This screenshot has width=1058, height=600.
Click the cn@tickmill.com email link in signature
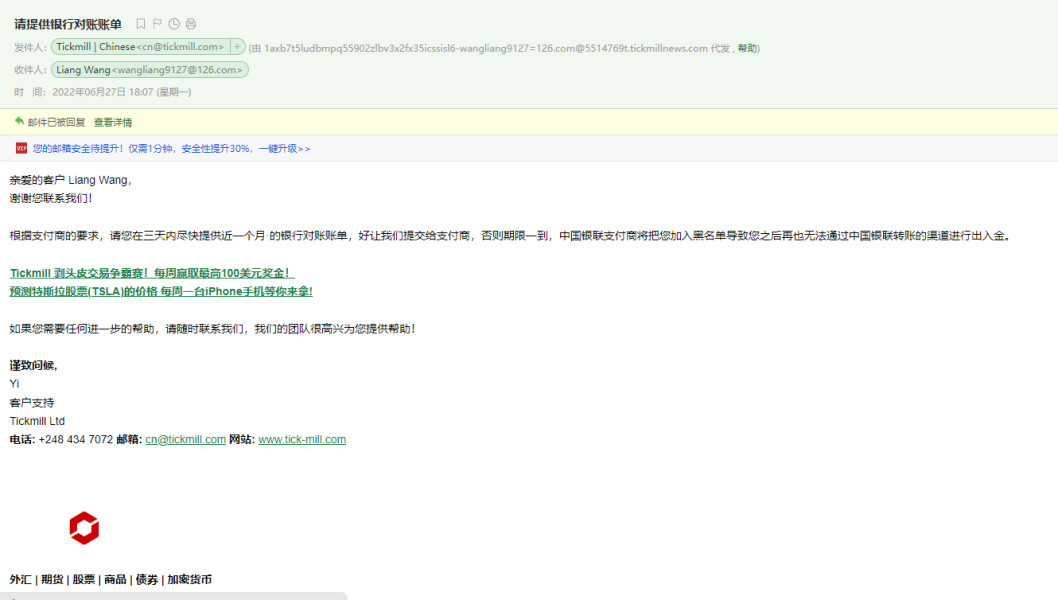click(x=186, y=439)
